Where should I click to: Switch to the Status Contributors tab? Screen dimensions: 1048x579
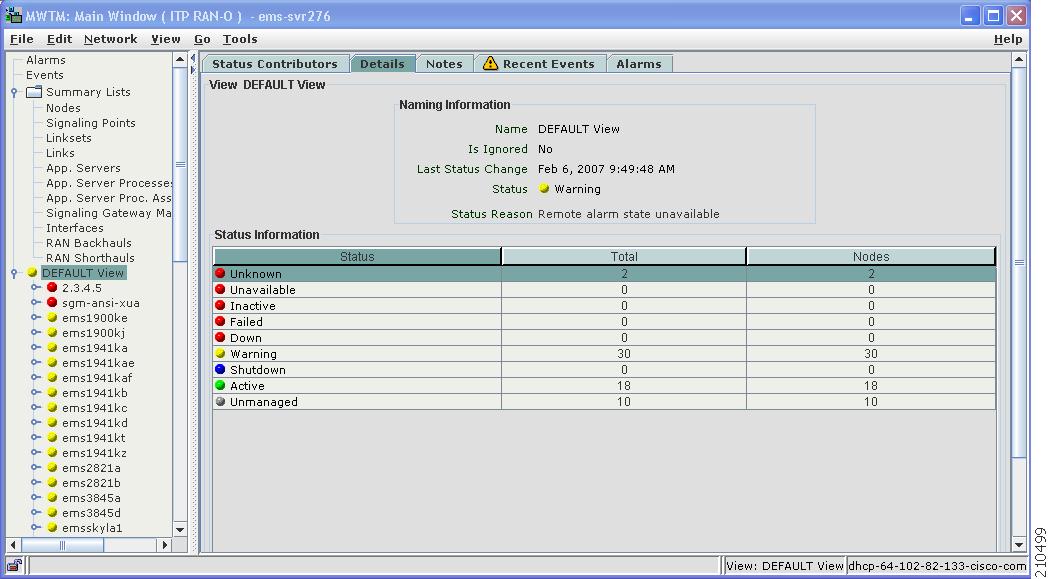(275, 64)
